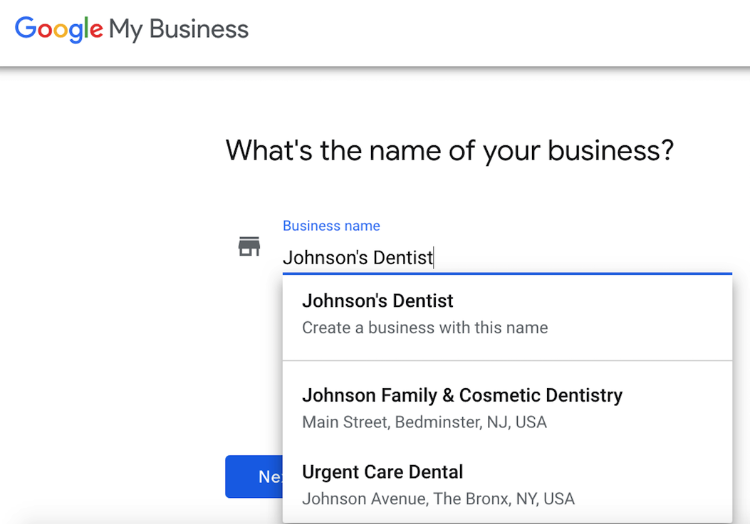The image size is (750, 524).
Task: Click "Johnson Avenue, The Bronx, NY, USA" address
Action: pos(438,499)
